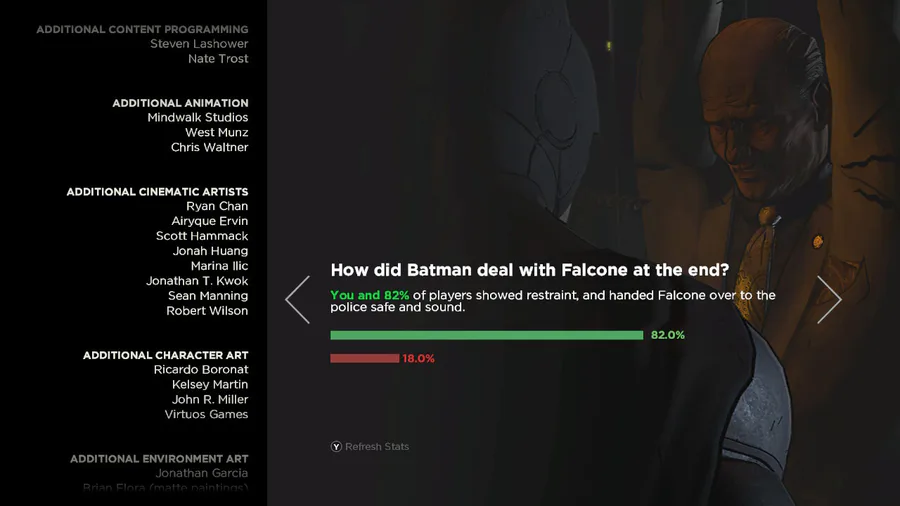The width and height of the screenshot is (900, 506).
Task: Click Ryan Chan in the credits
Action: click(x=217, y=206)
